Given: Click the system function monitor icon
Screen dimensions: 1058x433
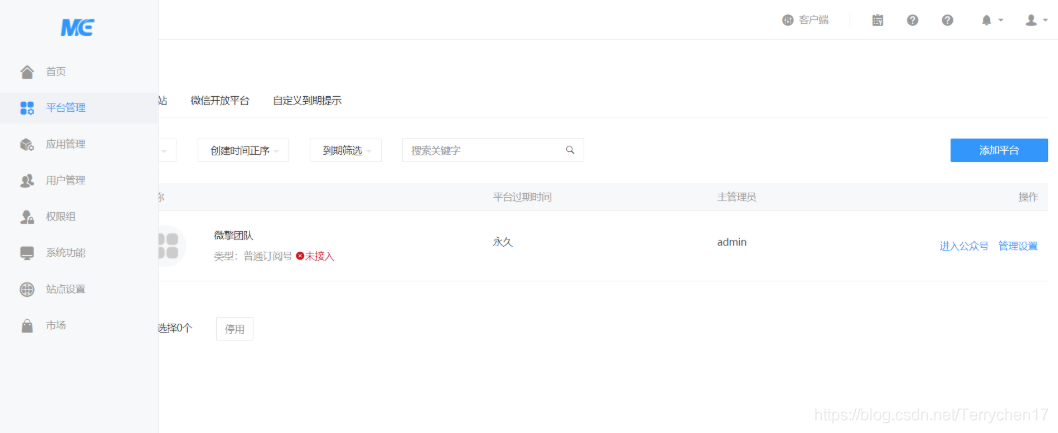Looking at the screenshot, I should (27, 254).
